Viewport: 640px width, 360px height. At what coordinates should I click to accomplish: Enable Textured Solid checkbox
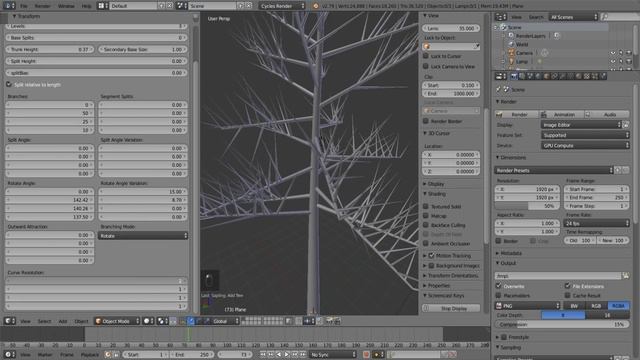tap(426, 207)
